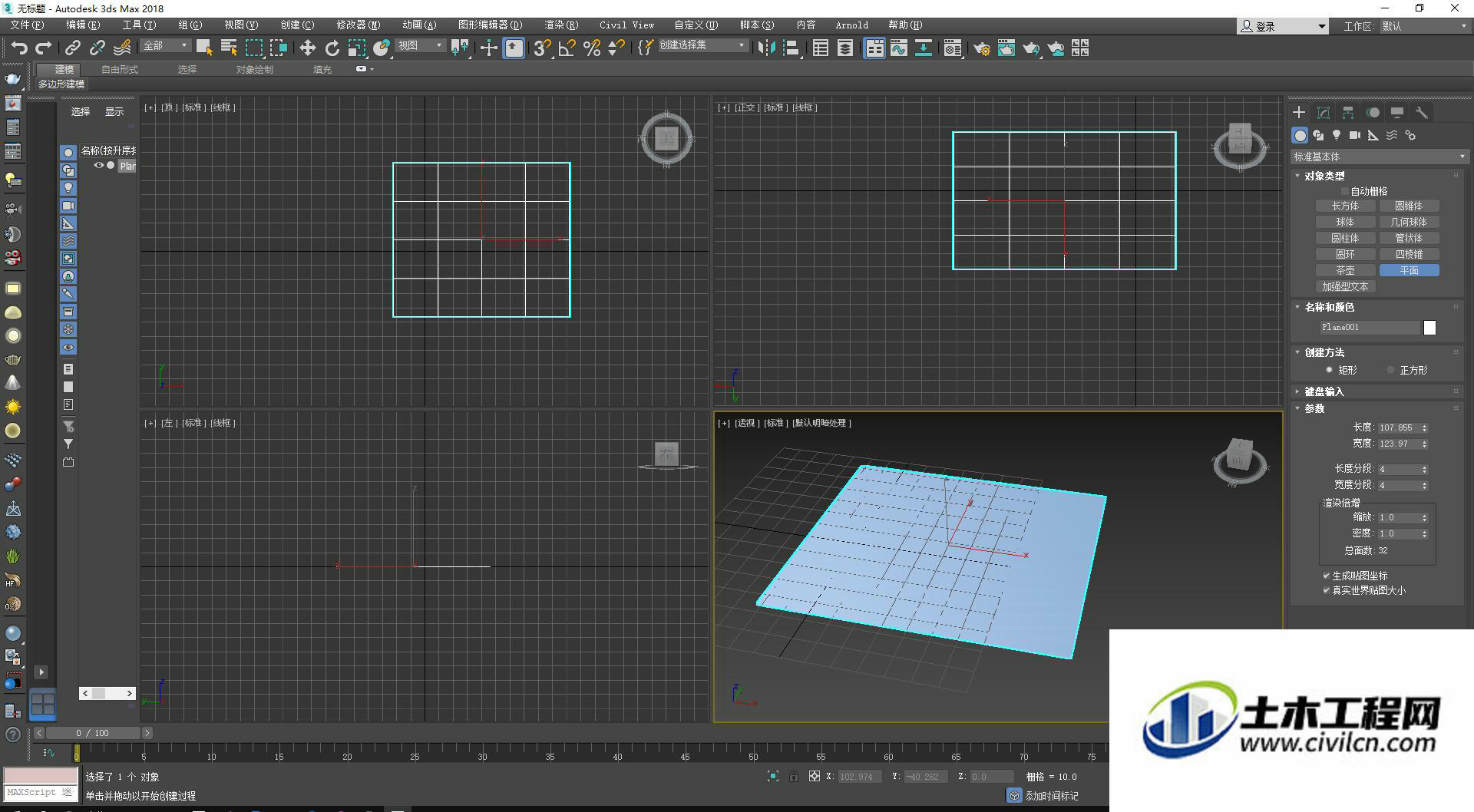The image size is (1474, 812).
Task: Open the Utilities wrench panel tab
Action: 1422,113
